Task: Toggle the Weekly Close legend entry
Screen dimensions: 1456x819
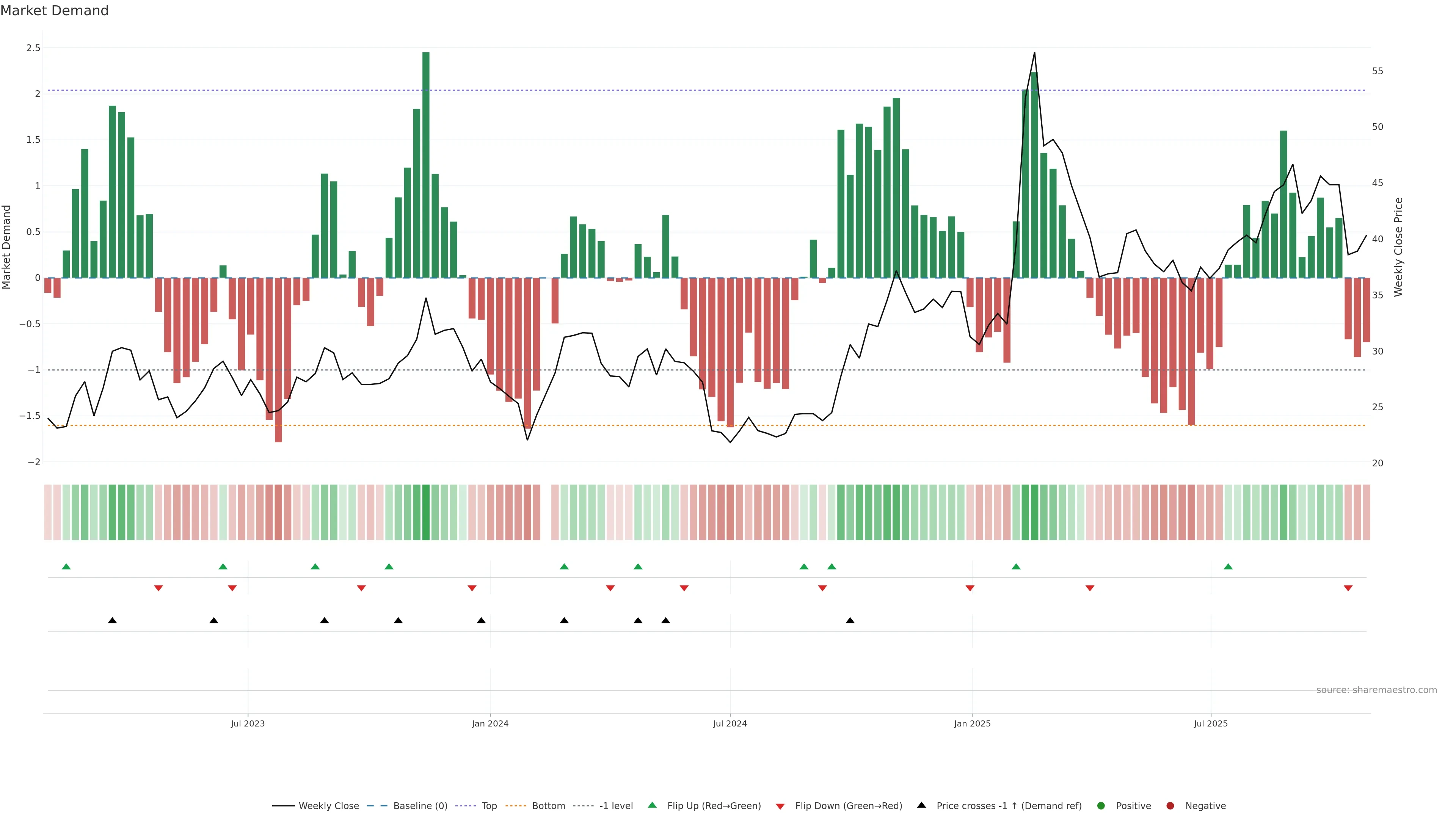Action: point(328,805)
